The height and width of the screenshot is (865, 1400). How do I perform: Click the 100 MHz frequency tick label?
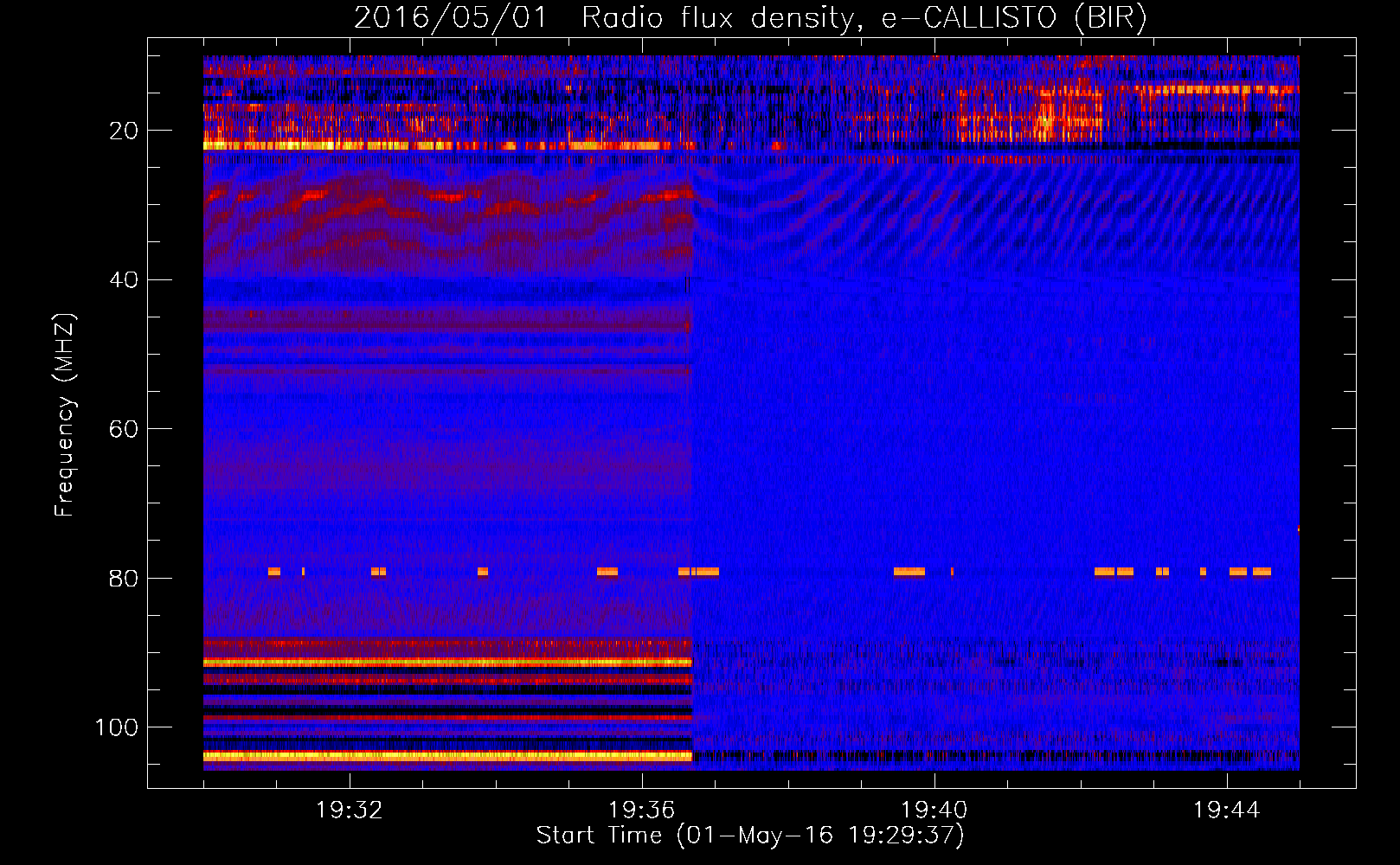click(x=117, y=727)
